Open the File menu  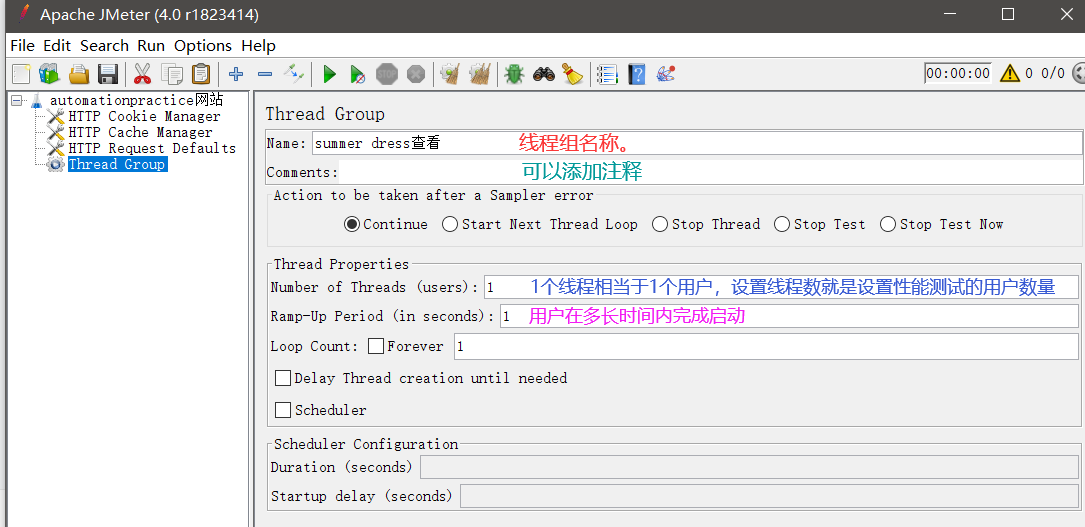tap(22, 46)
